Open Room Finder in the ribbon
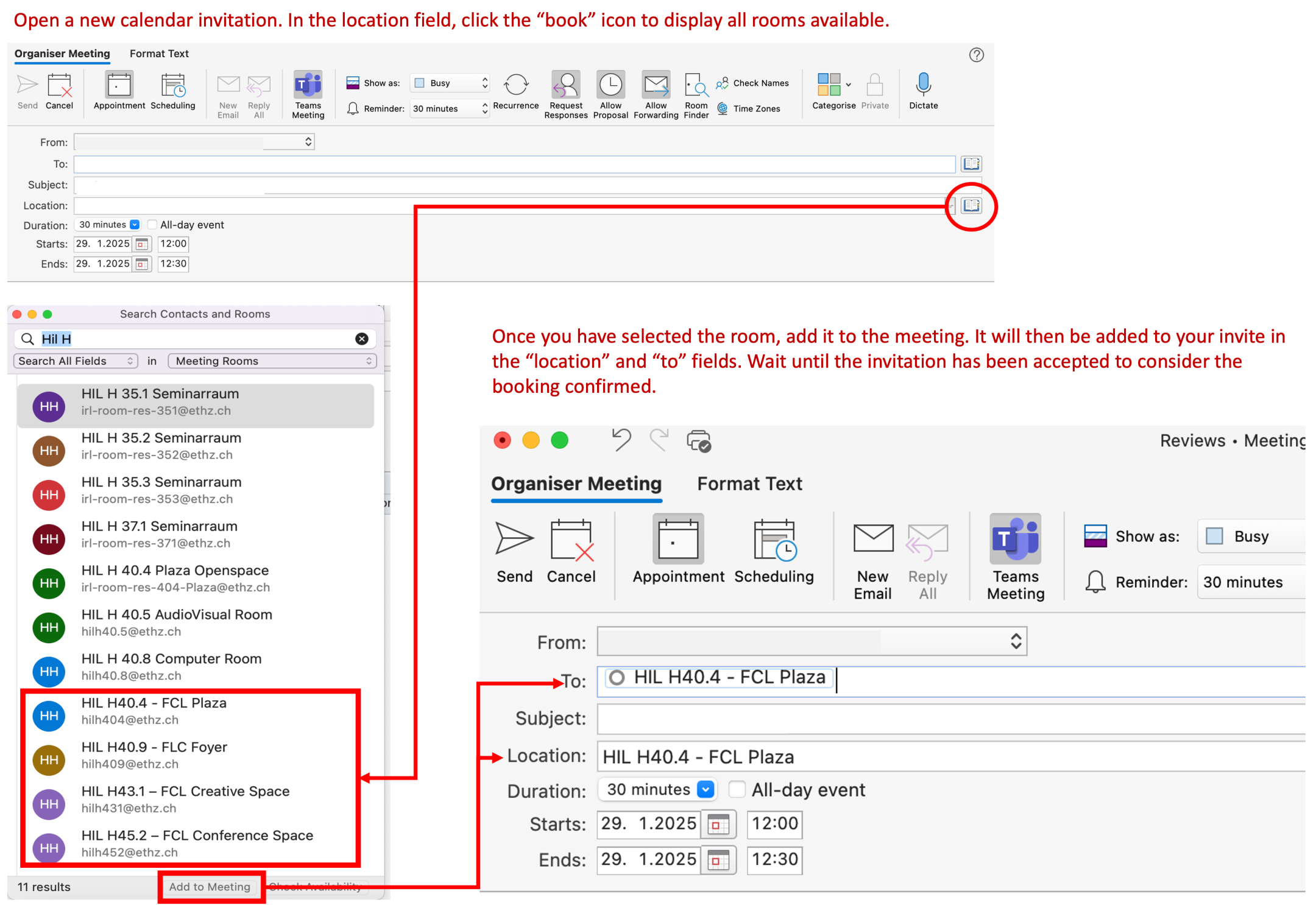Viewport: 1316px width, 905px height. (x=696, y=85)
